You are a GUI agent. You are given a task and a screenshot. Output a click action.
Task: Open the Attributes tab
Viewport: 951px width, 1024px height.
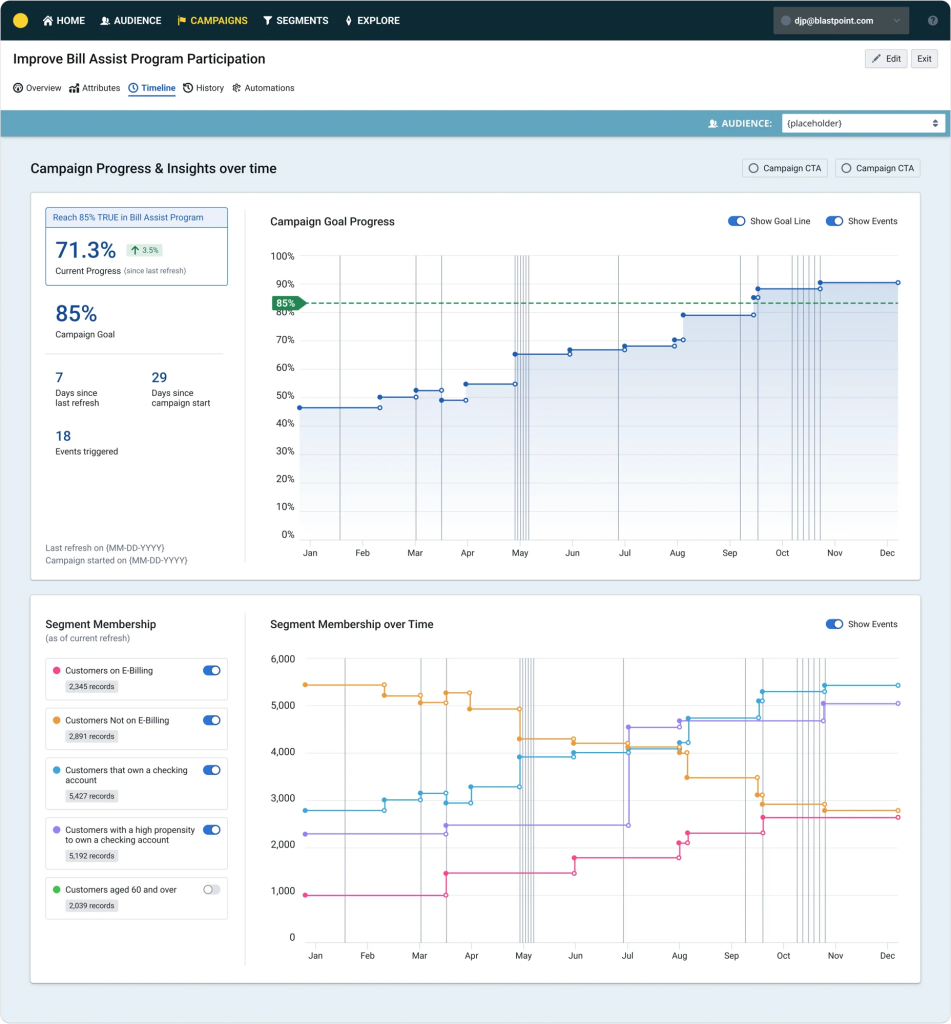[x=95, y=88]
